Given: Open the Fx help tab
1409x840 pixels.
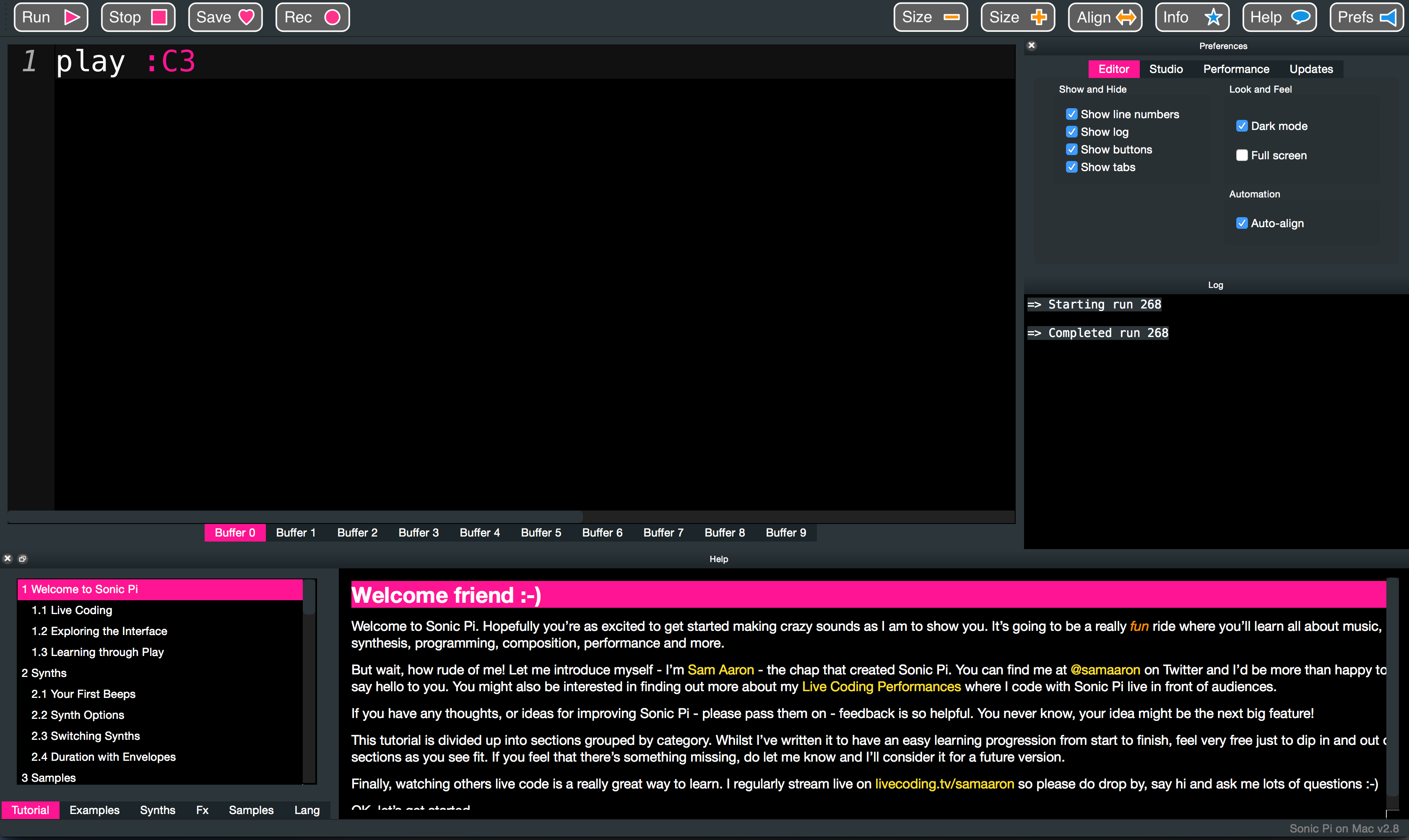Looking at the screenshot, I should tap(202, 810).
